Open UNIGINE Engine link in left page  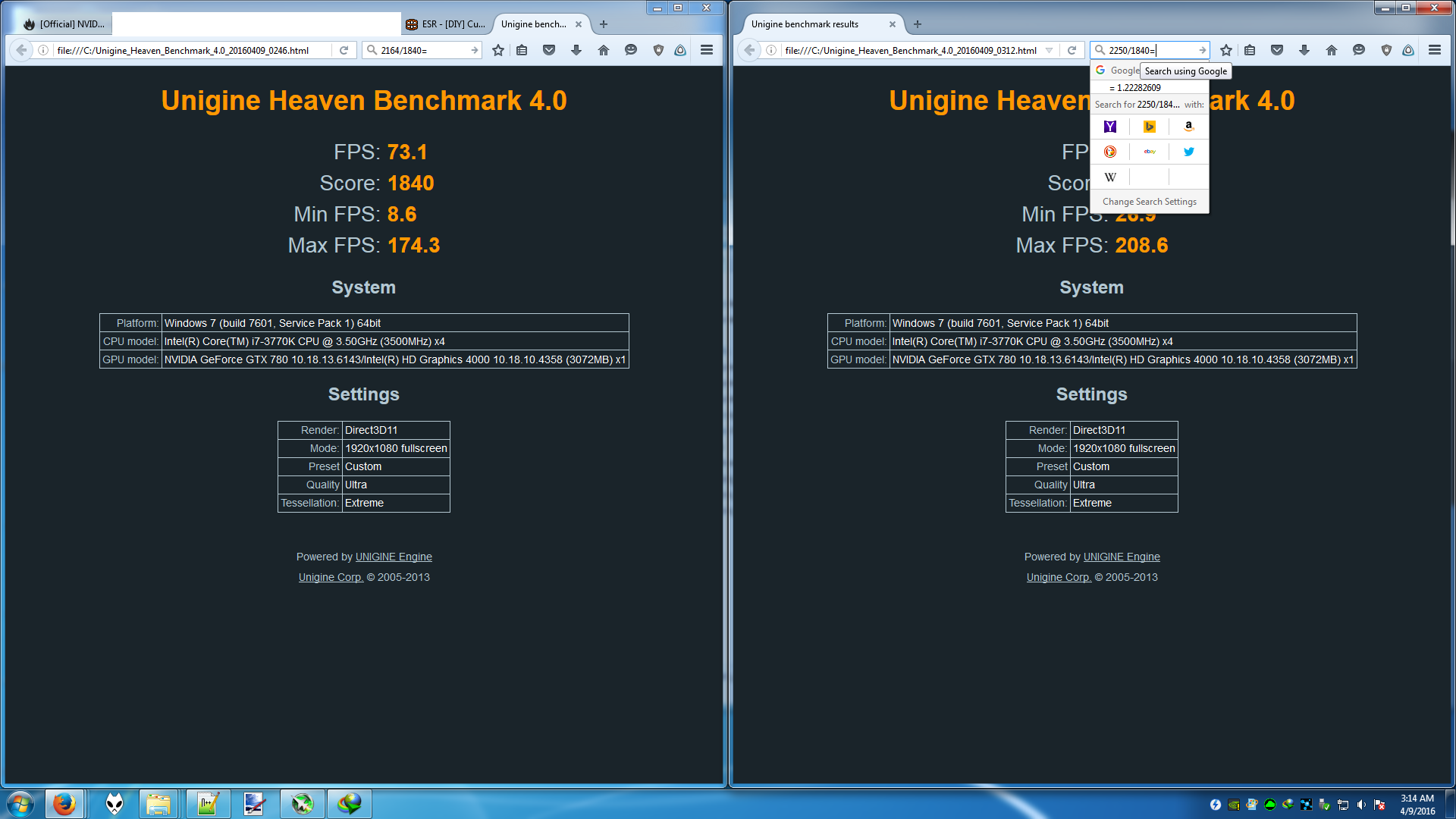click(394, 557)
